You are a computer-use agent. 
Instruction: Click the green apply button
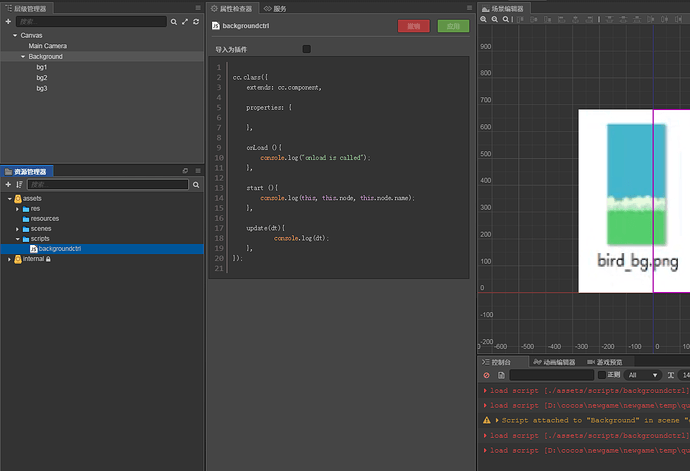pyautogui.click(x=452, y=26)
